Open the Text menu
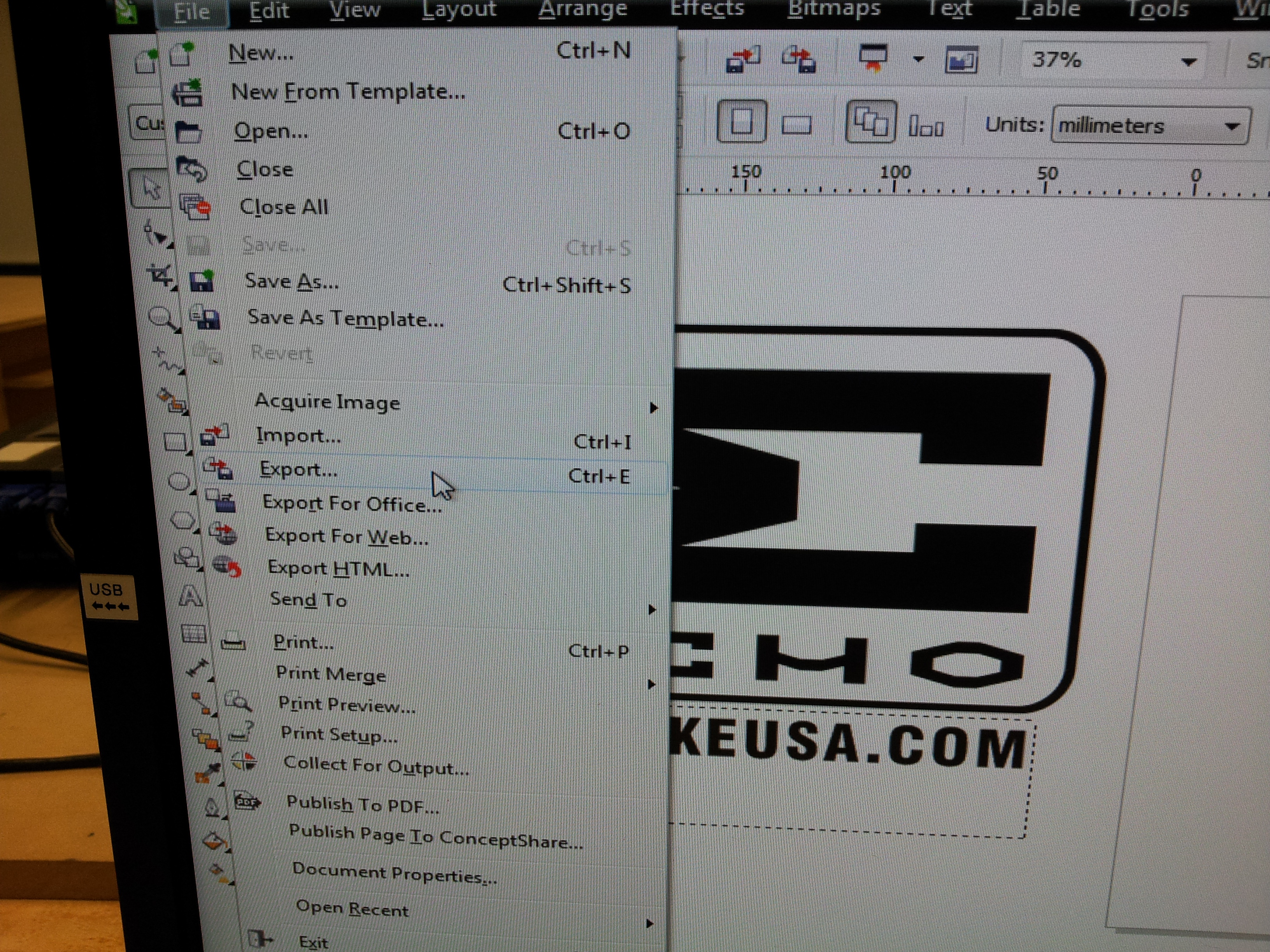This screenshot has height=952, width=1270. pos(950,9)
